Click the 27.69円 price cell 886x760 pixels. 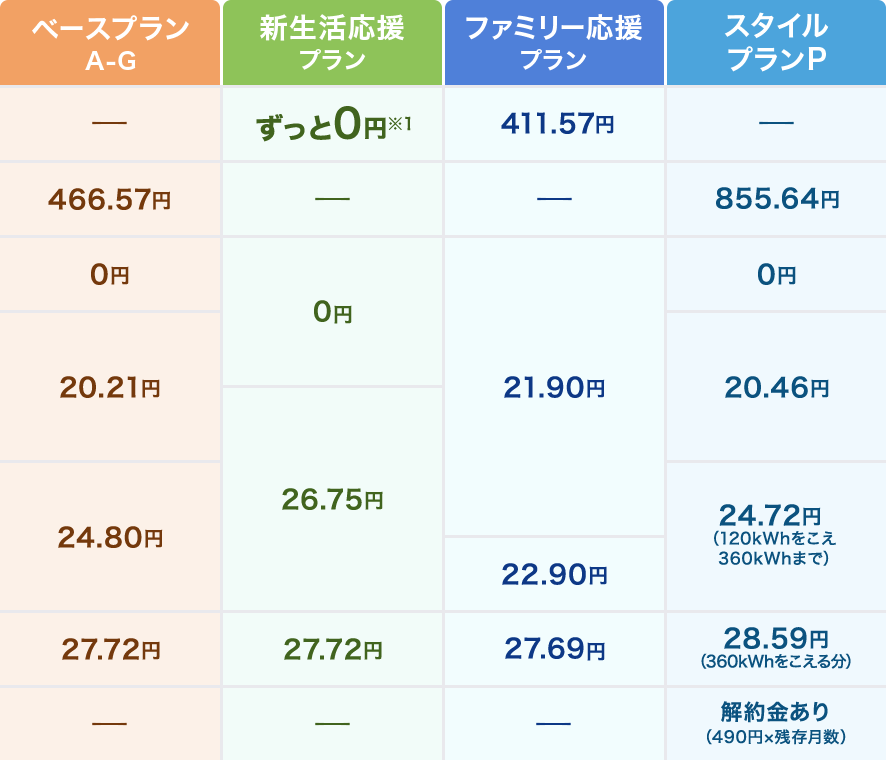[553, 649]
